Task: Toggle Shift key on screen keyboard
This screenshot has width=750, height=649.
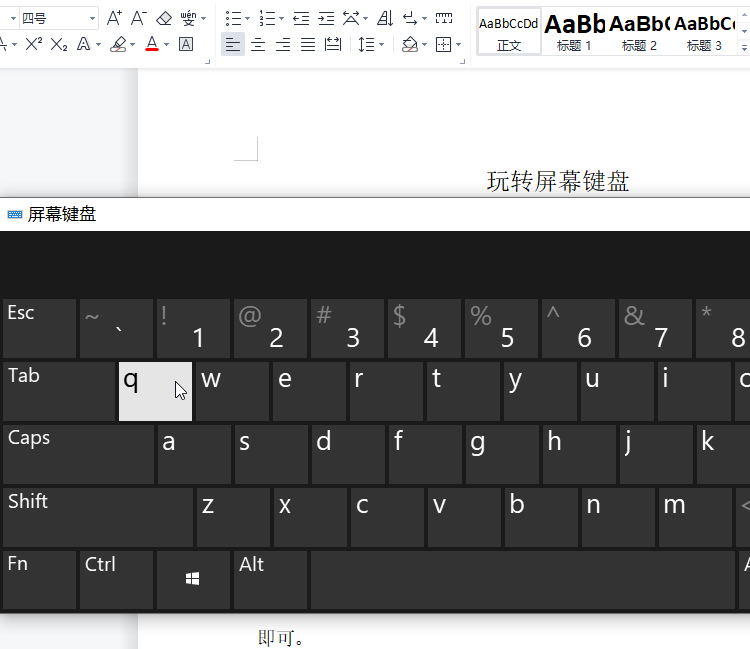Action: [x=98, y=517]
